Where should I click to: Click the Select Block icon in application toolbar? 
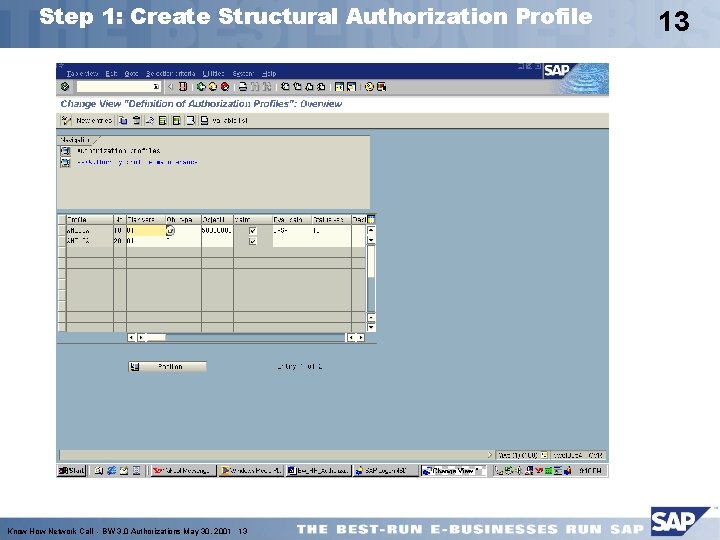tap(176, 120)
